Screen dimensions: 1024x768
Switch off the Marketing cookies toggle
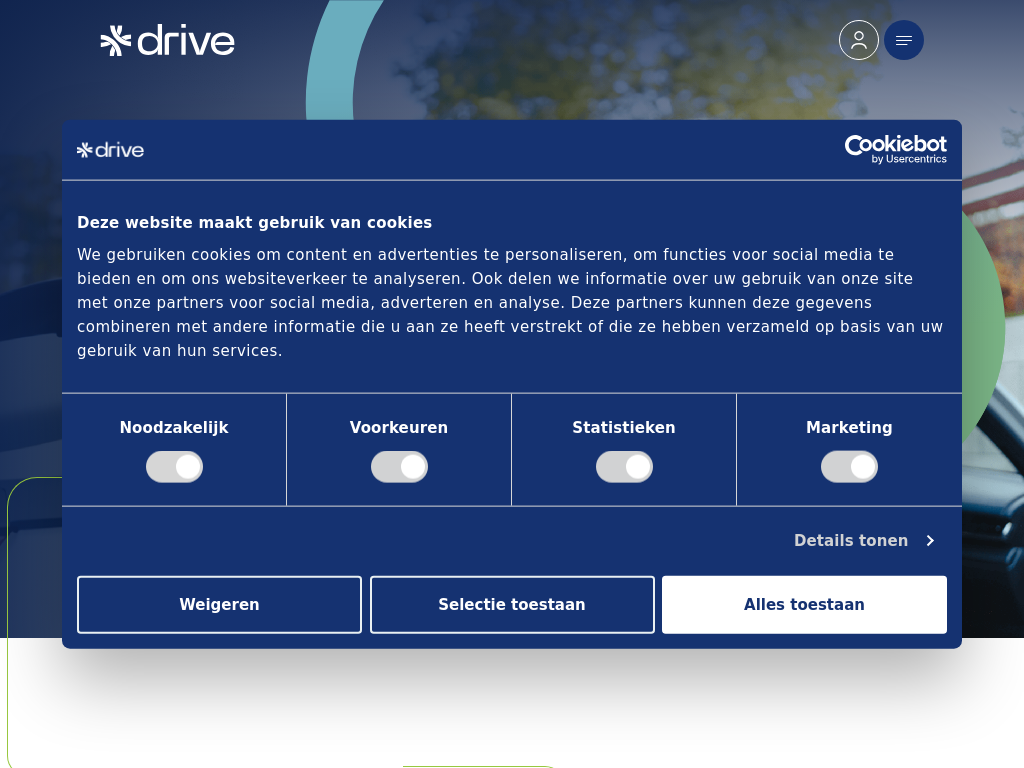click(x=849, y=467)
